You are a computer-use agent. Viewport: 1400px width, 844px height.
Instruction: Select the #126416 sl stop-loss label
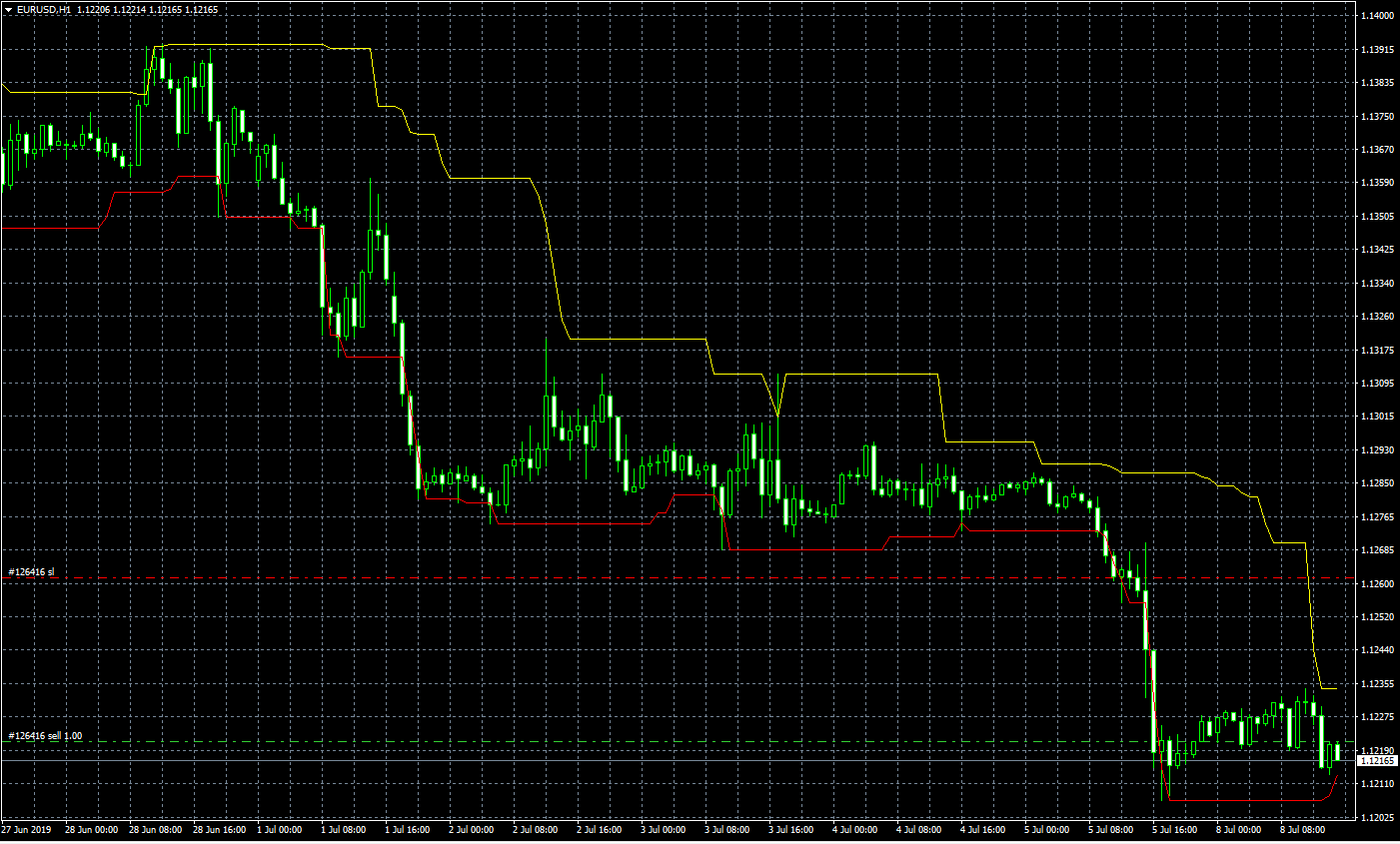coord(32,572)
